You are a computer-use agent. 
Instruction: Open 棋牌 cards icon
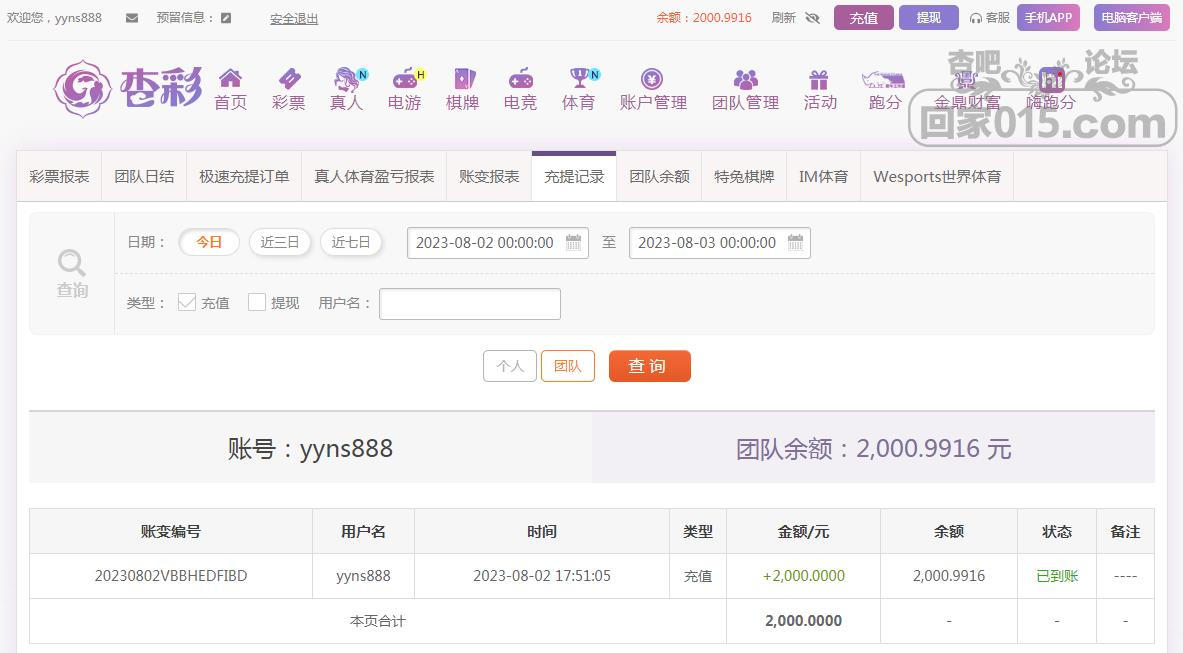tap(463, 78)
